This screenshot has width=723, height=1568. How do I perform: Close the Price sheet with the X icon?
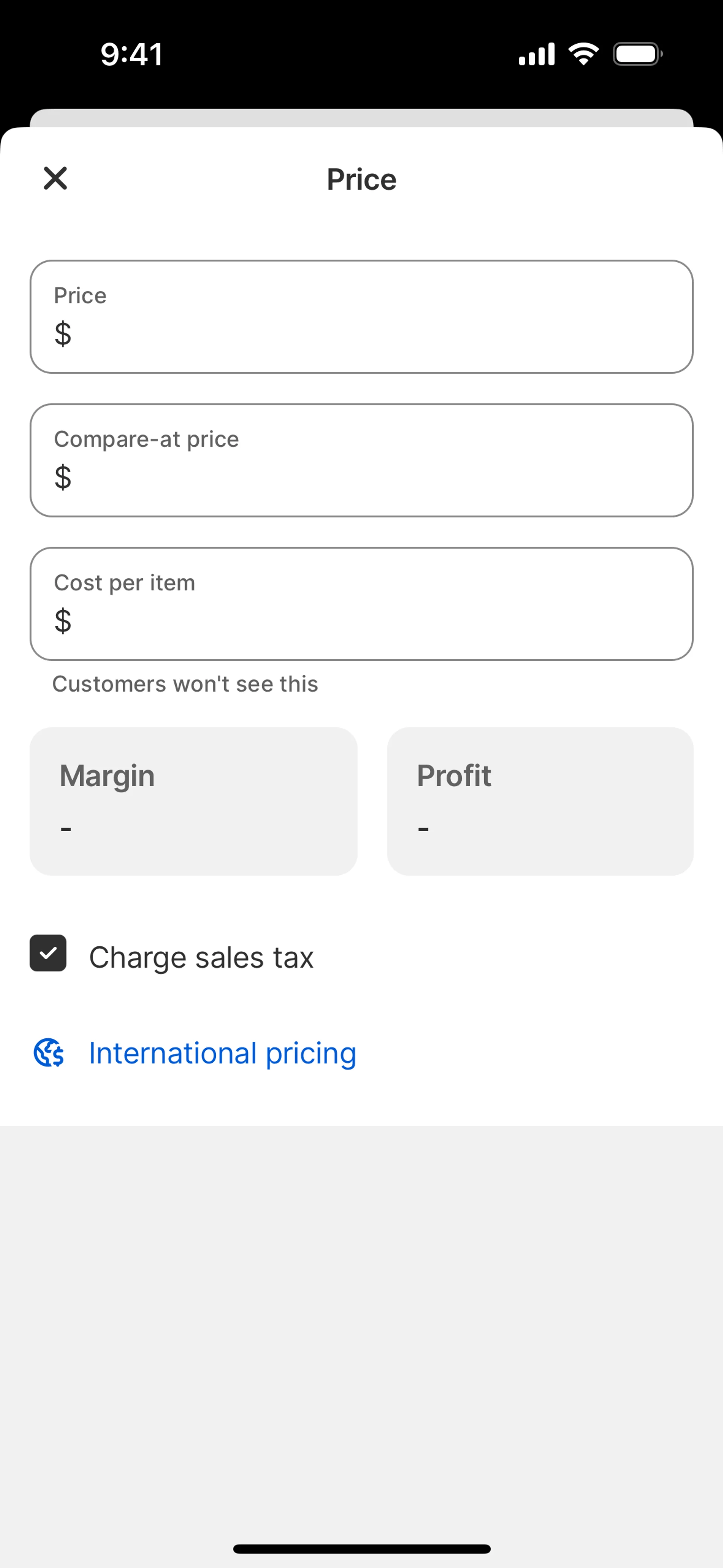click(55, 178)
